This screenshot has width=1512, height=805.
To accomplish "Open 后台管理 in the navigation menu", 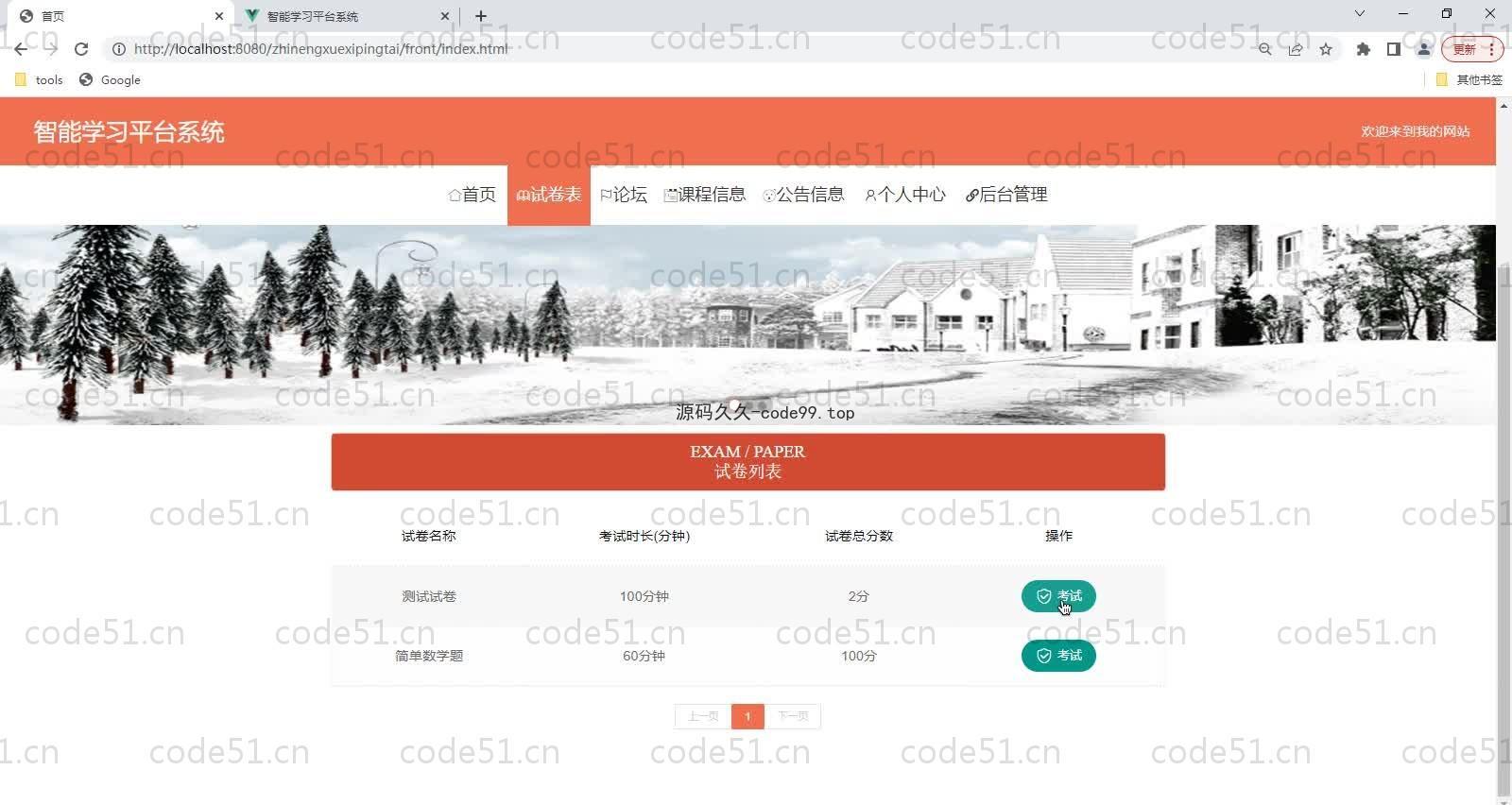I will (x=1006, y=195).
